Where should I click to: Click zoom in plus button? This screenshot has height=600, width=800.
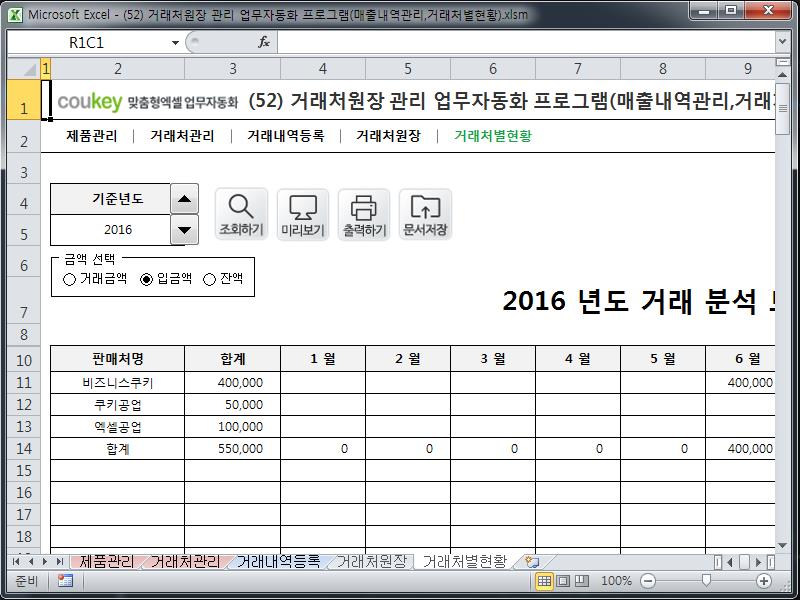coord(764,581)
